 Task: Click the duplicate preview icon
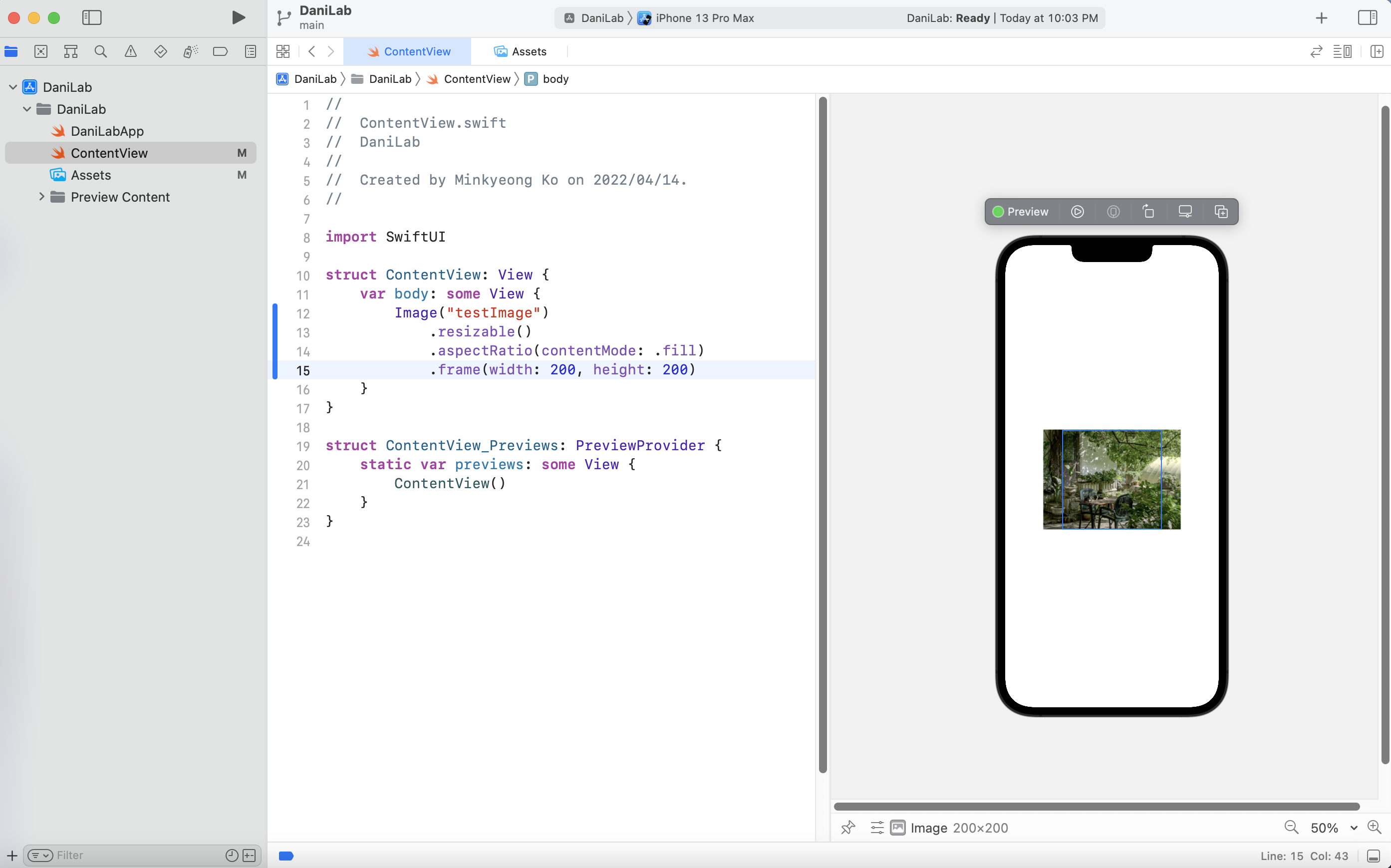click(1221, 212)
